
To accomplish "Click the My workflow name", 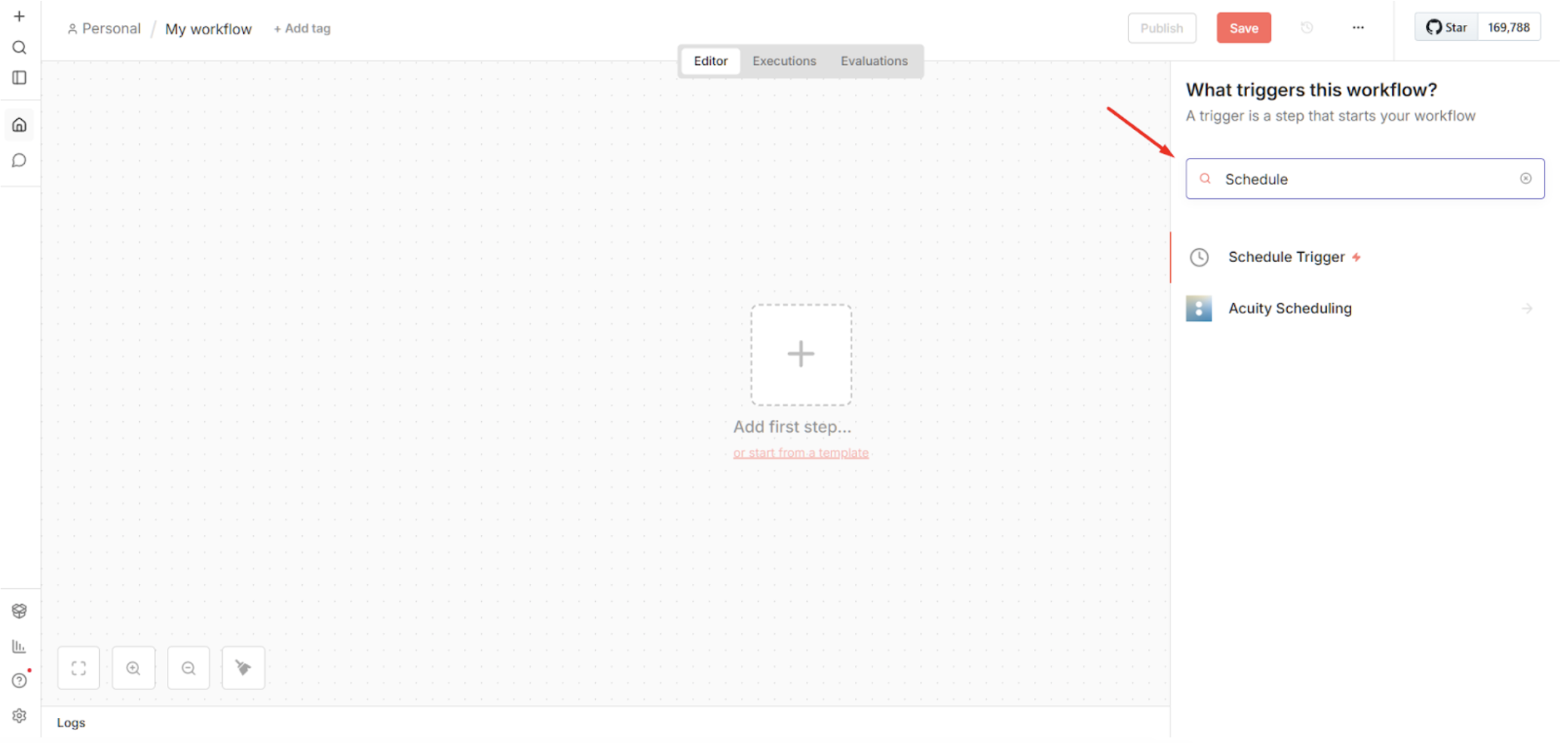I will tap(208, 29).
